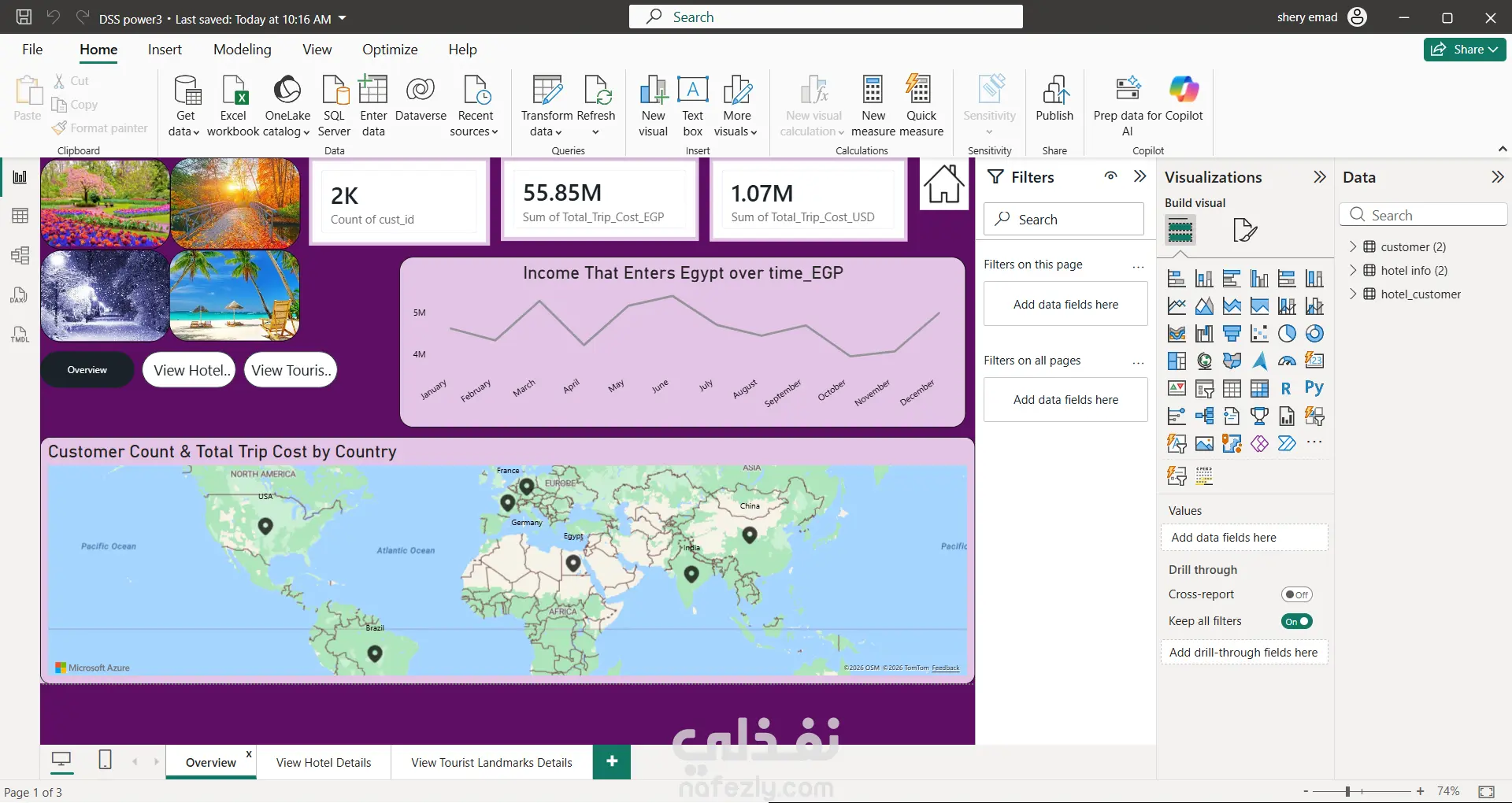Open the View Hotel Details page tab
This screenshot has width=1512, height=803.
click(x=324, y=762)
